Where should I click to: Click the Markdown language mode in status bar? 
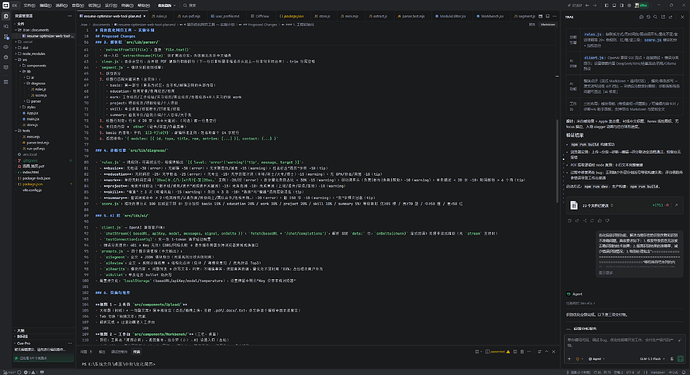[657, 372]
